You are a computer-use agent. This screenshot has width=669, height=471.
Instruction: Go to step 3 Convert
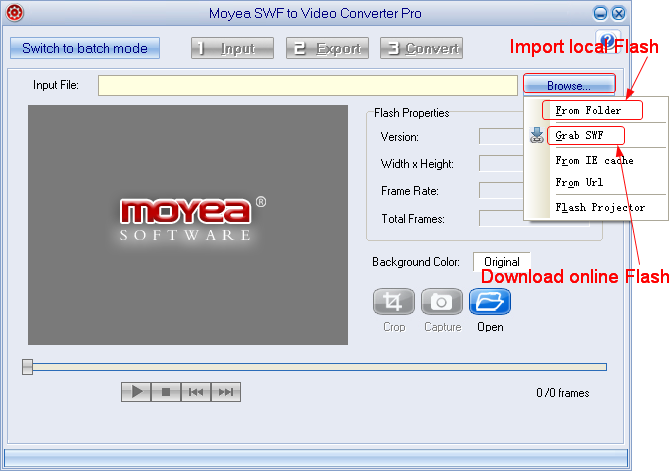click(x=422, y=48)
